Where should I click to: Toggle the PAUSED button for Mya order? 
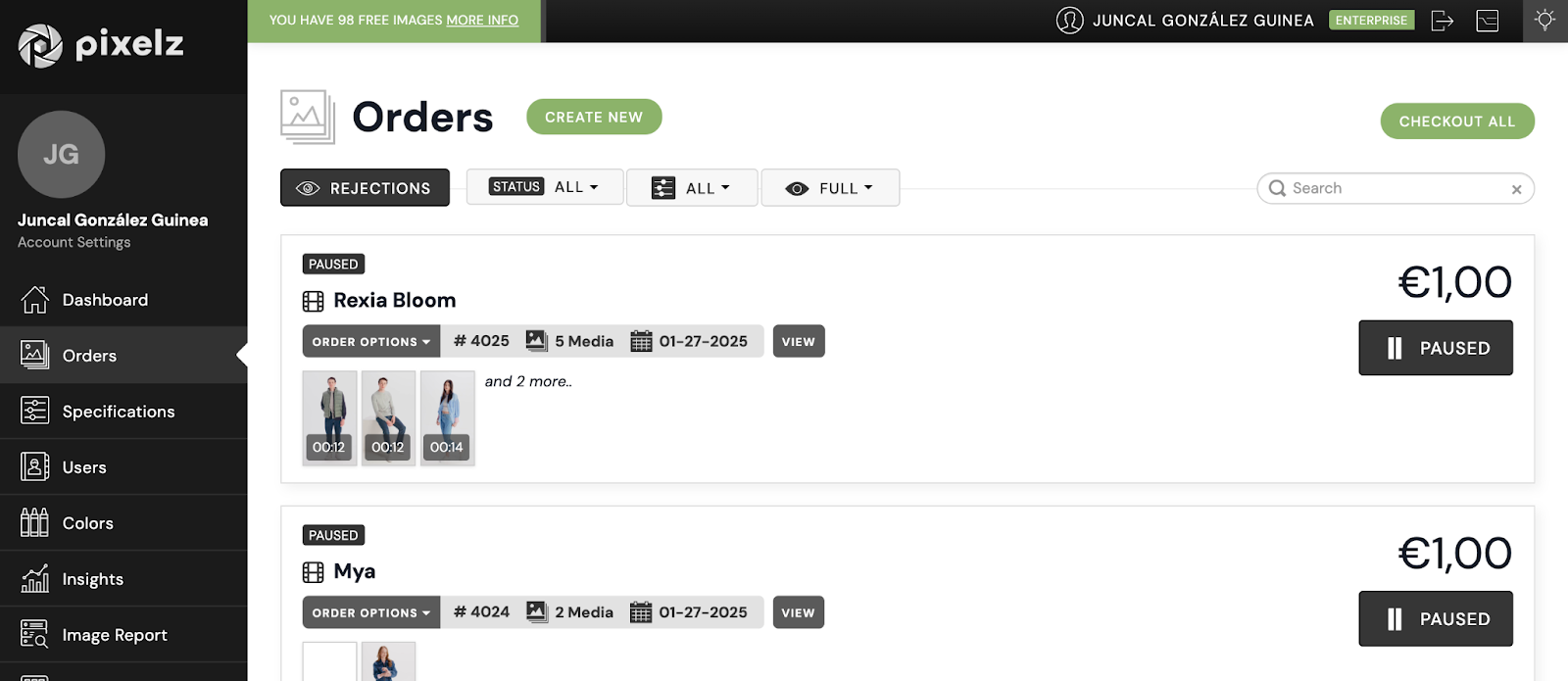pyautogui.click(x=1436, y=619)
